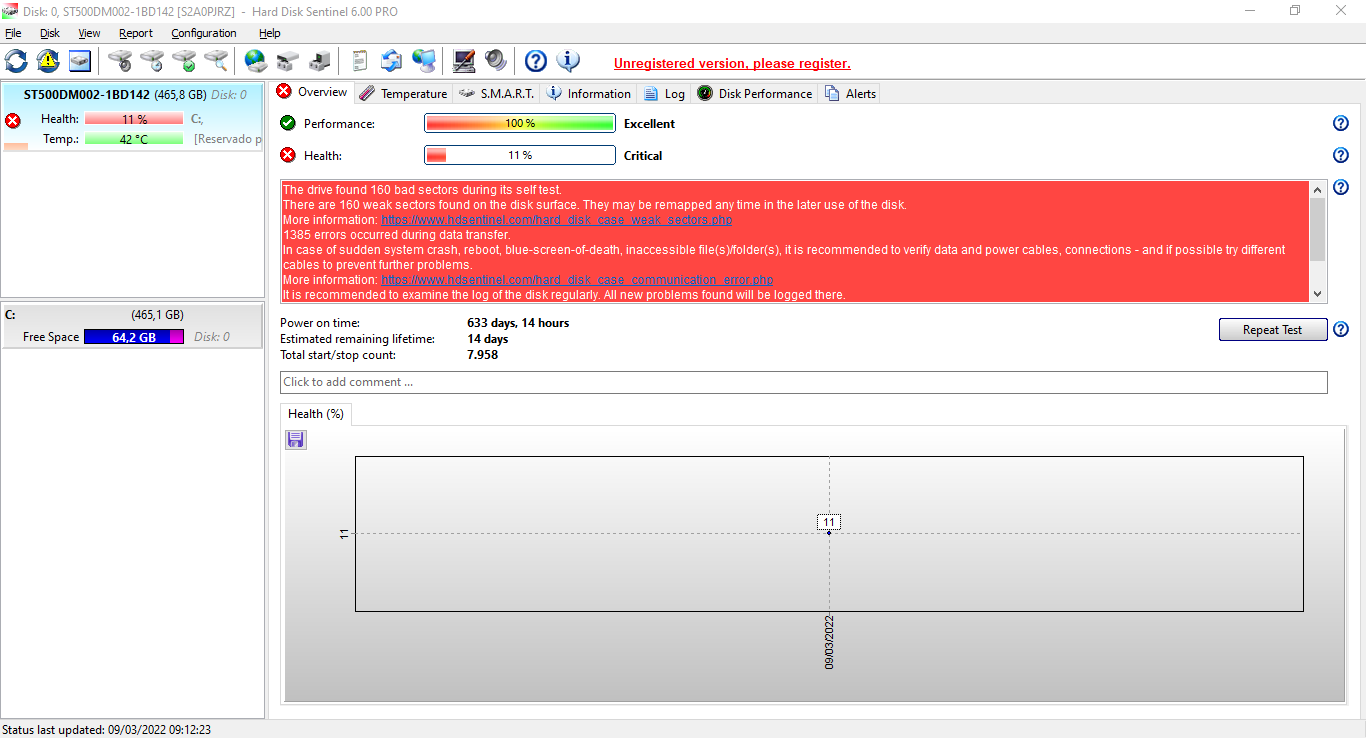Click the globe and monitor toolbar icon

(424, 61)
